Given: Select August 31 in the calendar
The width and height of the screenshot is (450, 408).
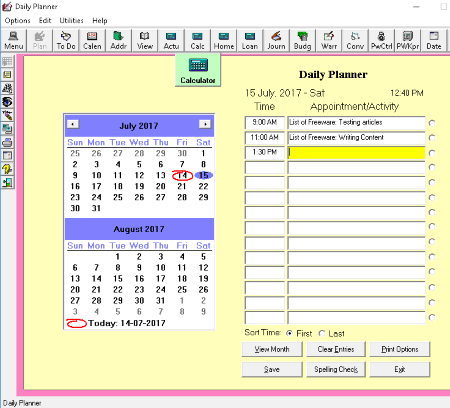Looking at the screenshot, I should point(160,301).
